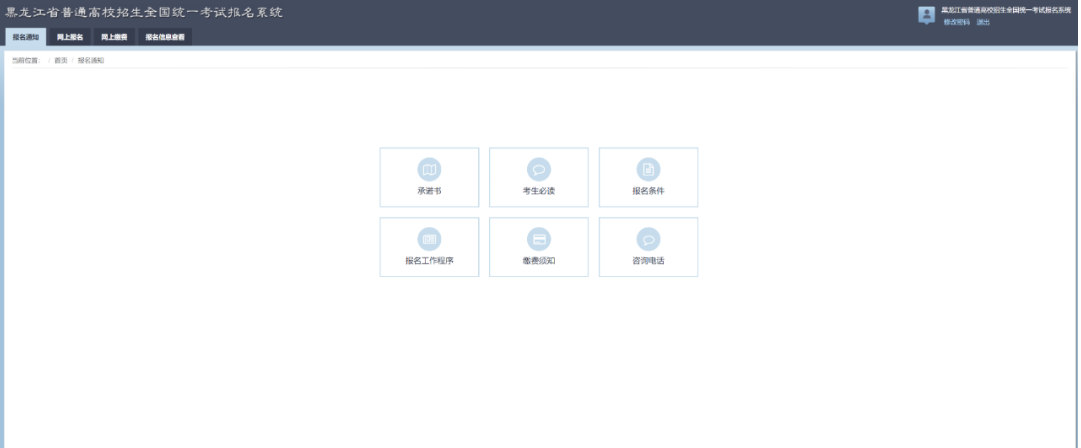
Task: Click 报名通知 in the breadcrumb path
Action: click(91, 61)
